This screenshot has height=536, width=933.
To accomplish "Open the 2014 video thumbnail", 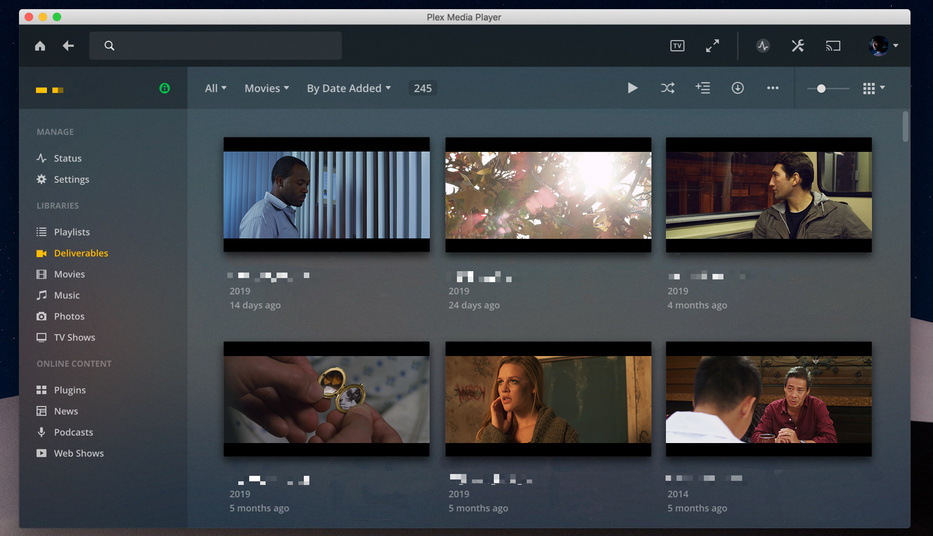I will 769,399.
